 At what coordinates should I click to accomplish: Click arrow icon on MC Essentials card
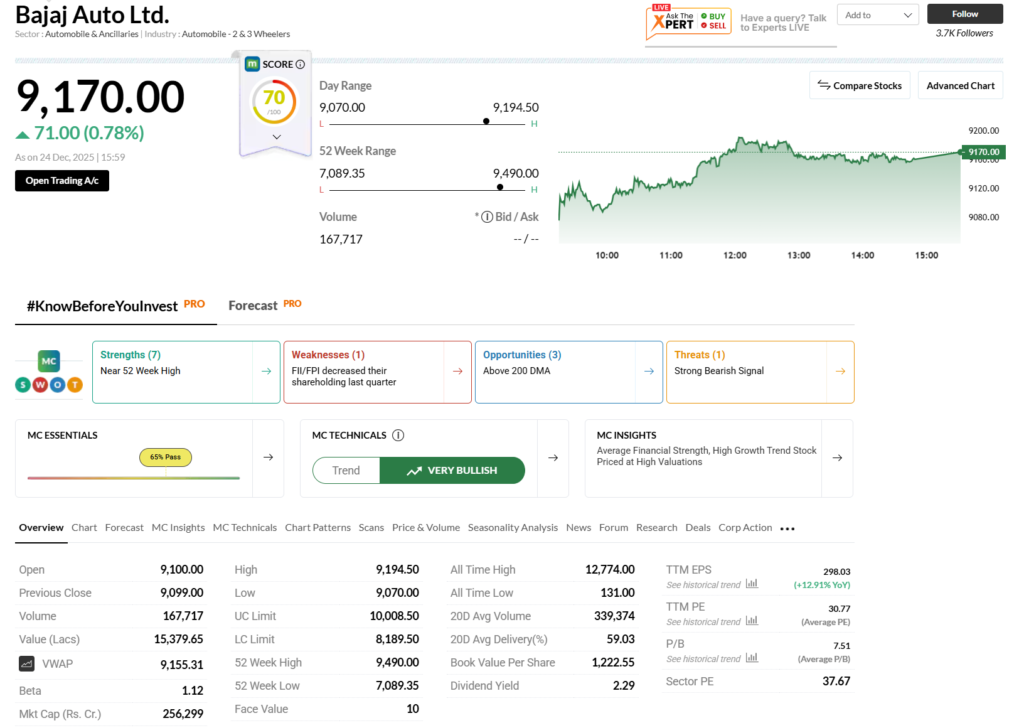point(268,457)
